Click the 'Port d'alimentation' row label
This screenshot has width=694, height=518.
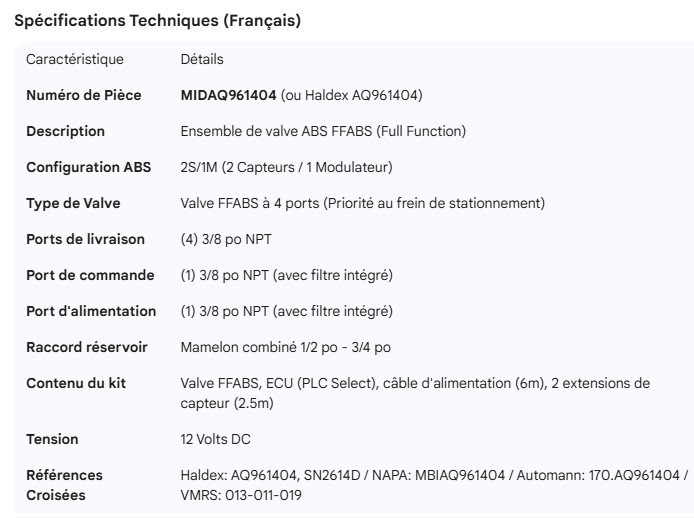tap(91, 311)
